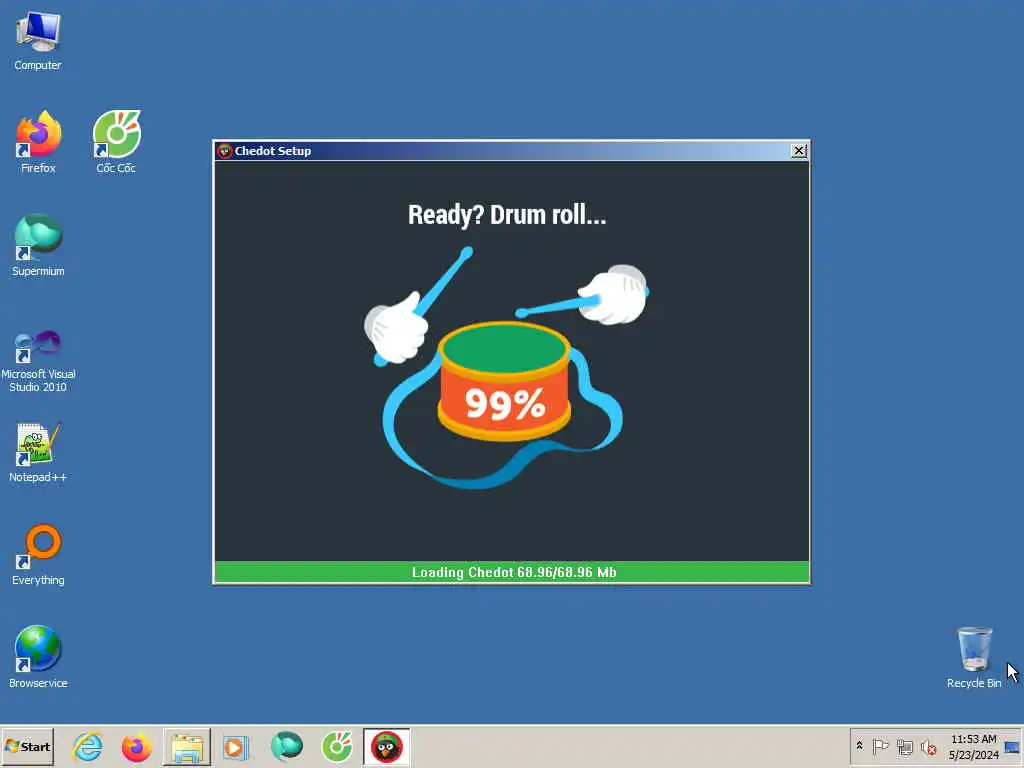Open the clock showing 11:53 AM
The height and width of the screenshot is (768, 1024).
[973, 746]
